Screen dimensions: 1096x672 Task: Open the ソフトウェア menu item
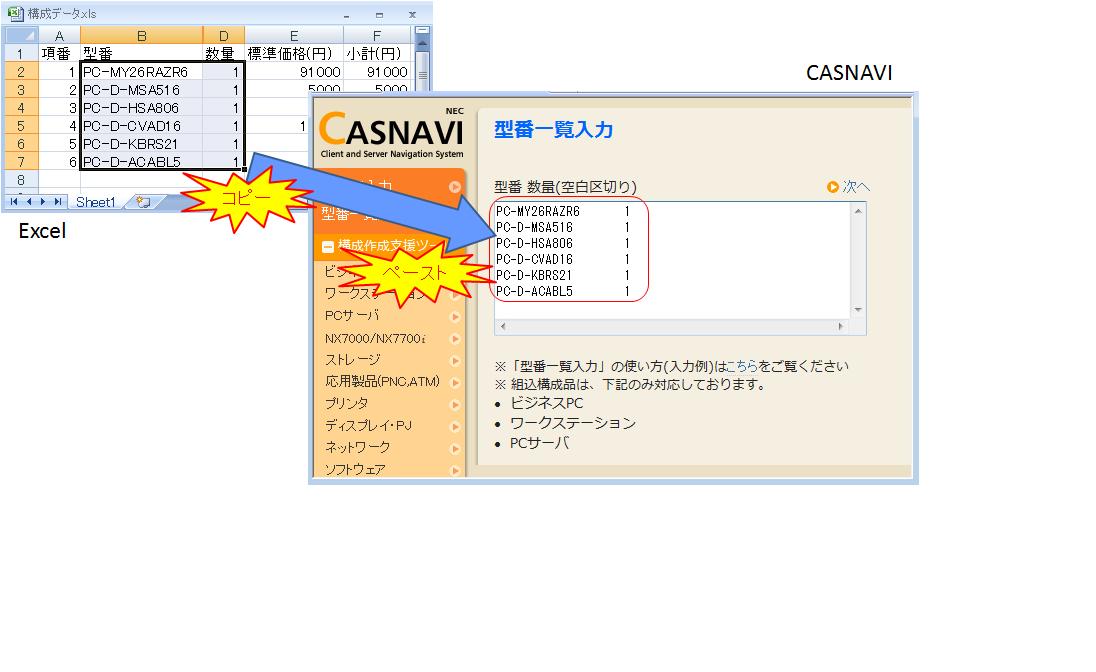(355, 469)
